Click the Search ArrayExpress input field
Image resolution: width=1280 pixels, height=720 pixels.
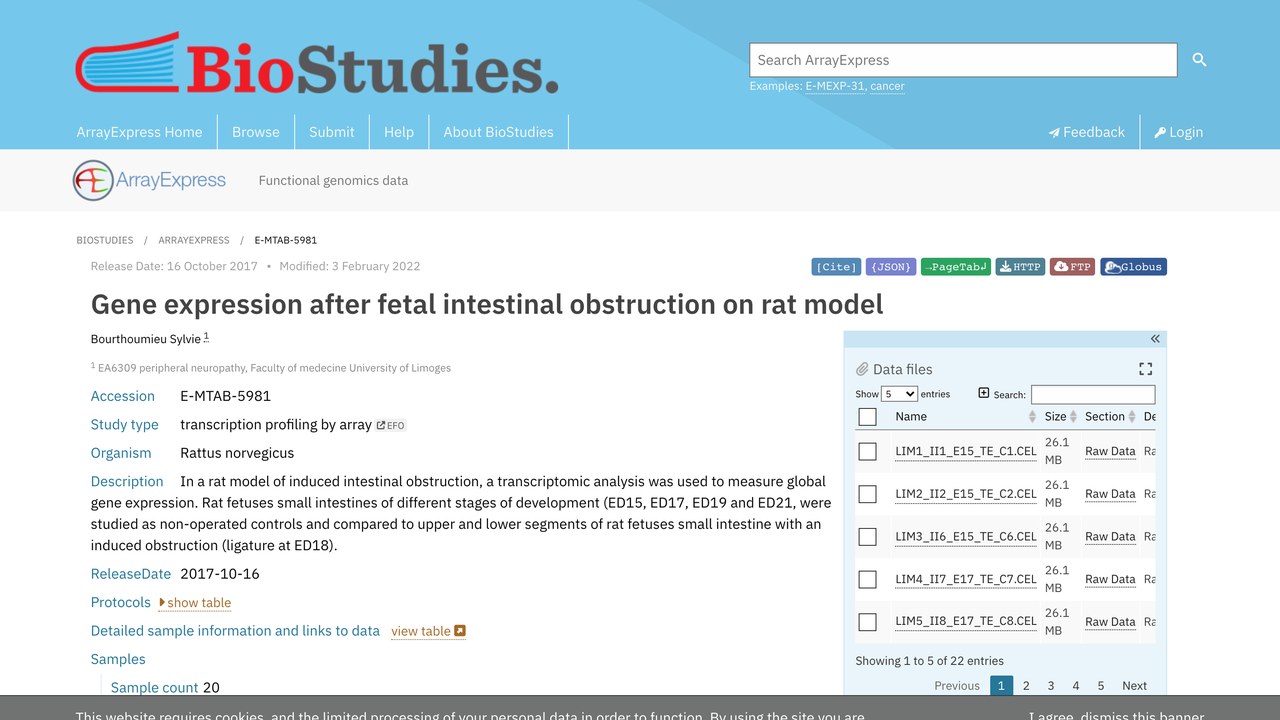pyautogui.click(x=963, y=60)
